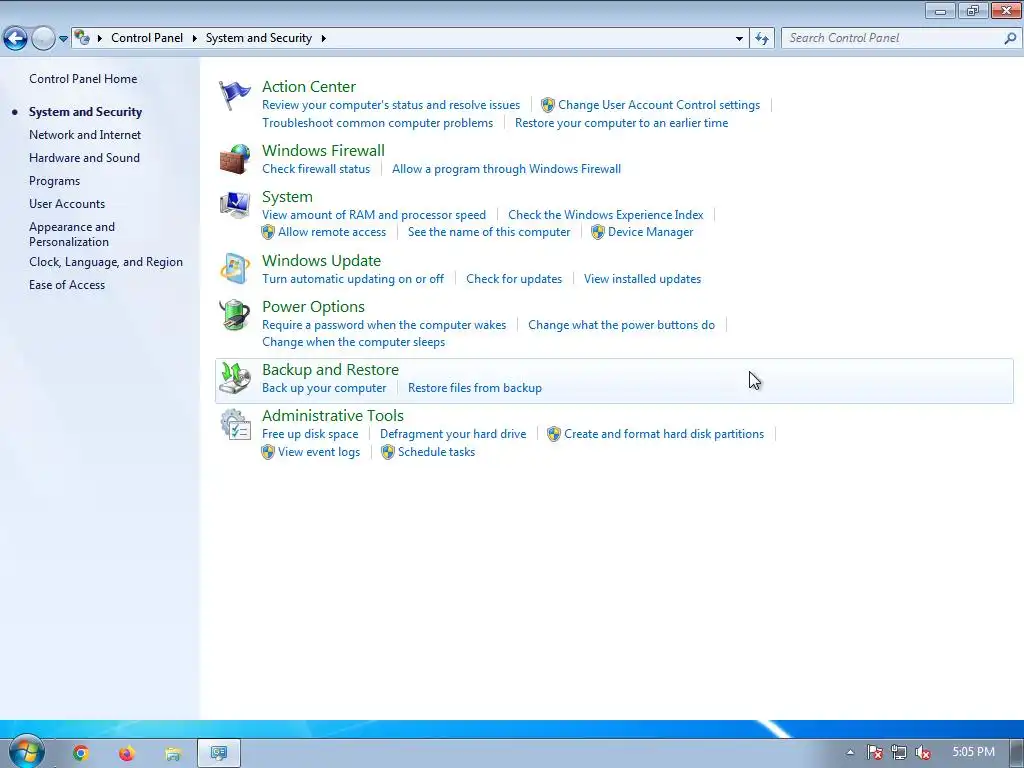Click the search magnifier icon

point(1010,39)
